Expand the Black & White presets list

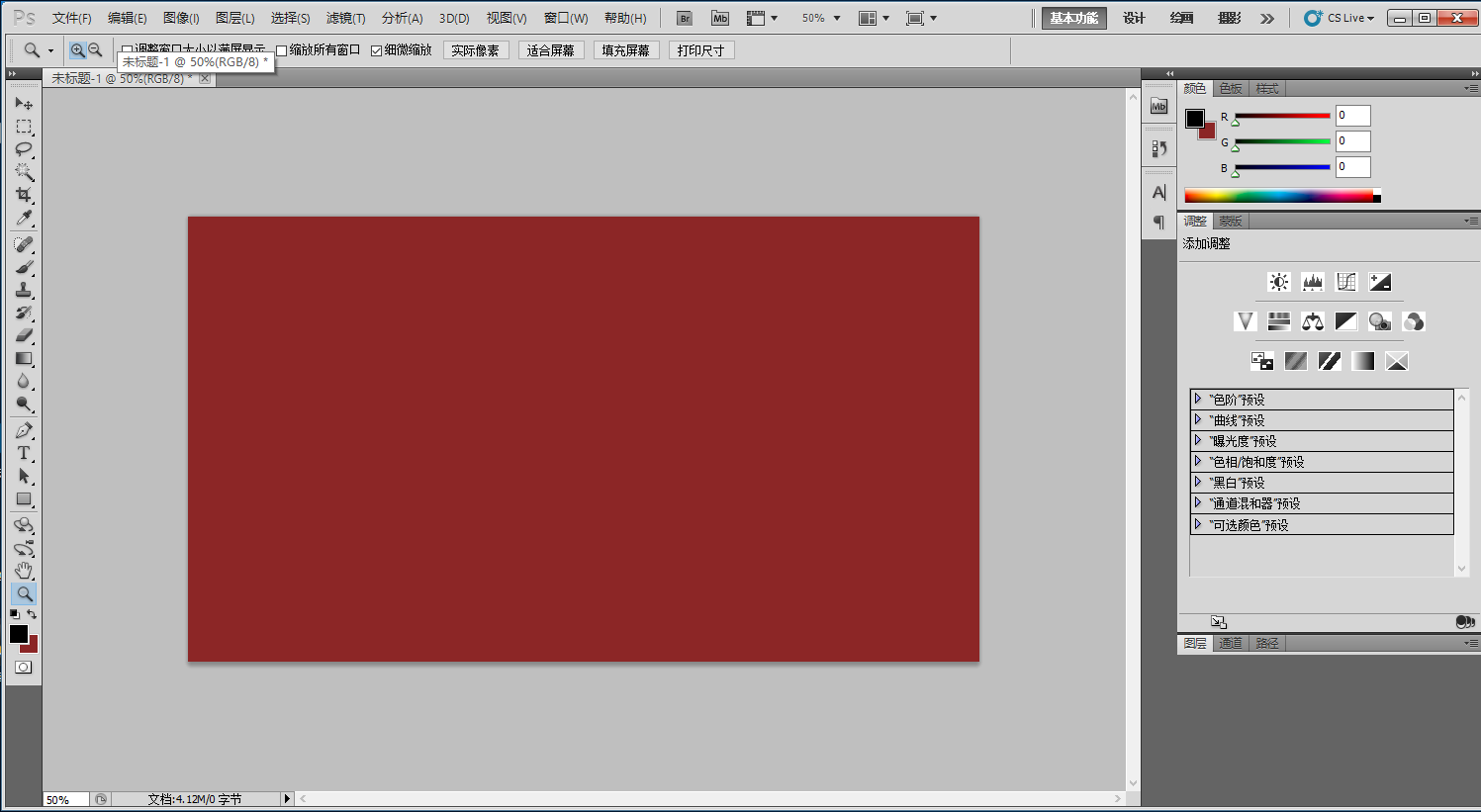(x=1198, y=482)
